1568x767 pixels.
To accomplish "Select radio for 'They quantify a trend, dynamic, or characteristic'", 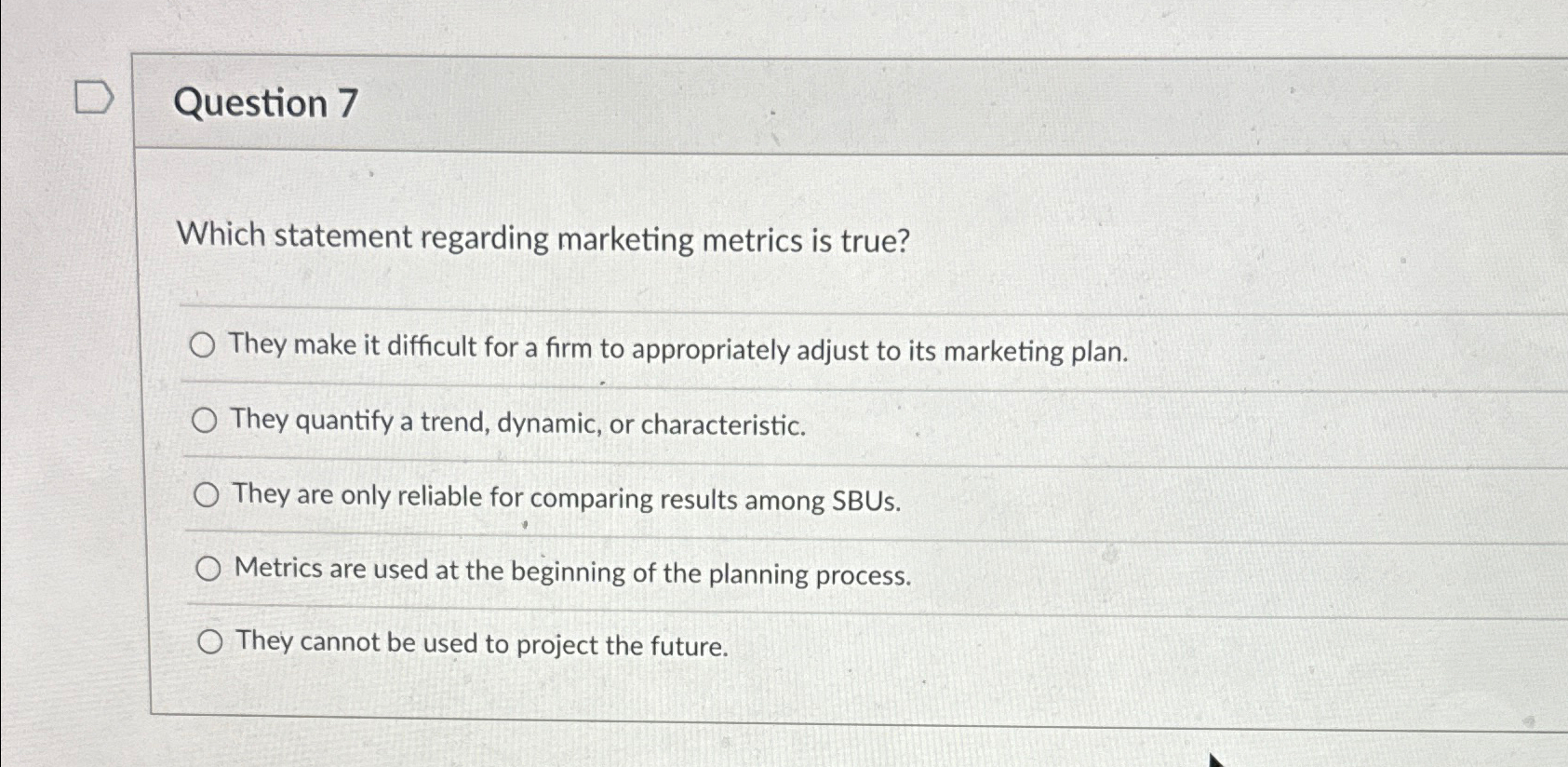I will pos(206,421).
